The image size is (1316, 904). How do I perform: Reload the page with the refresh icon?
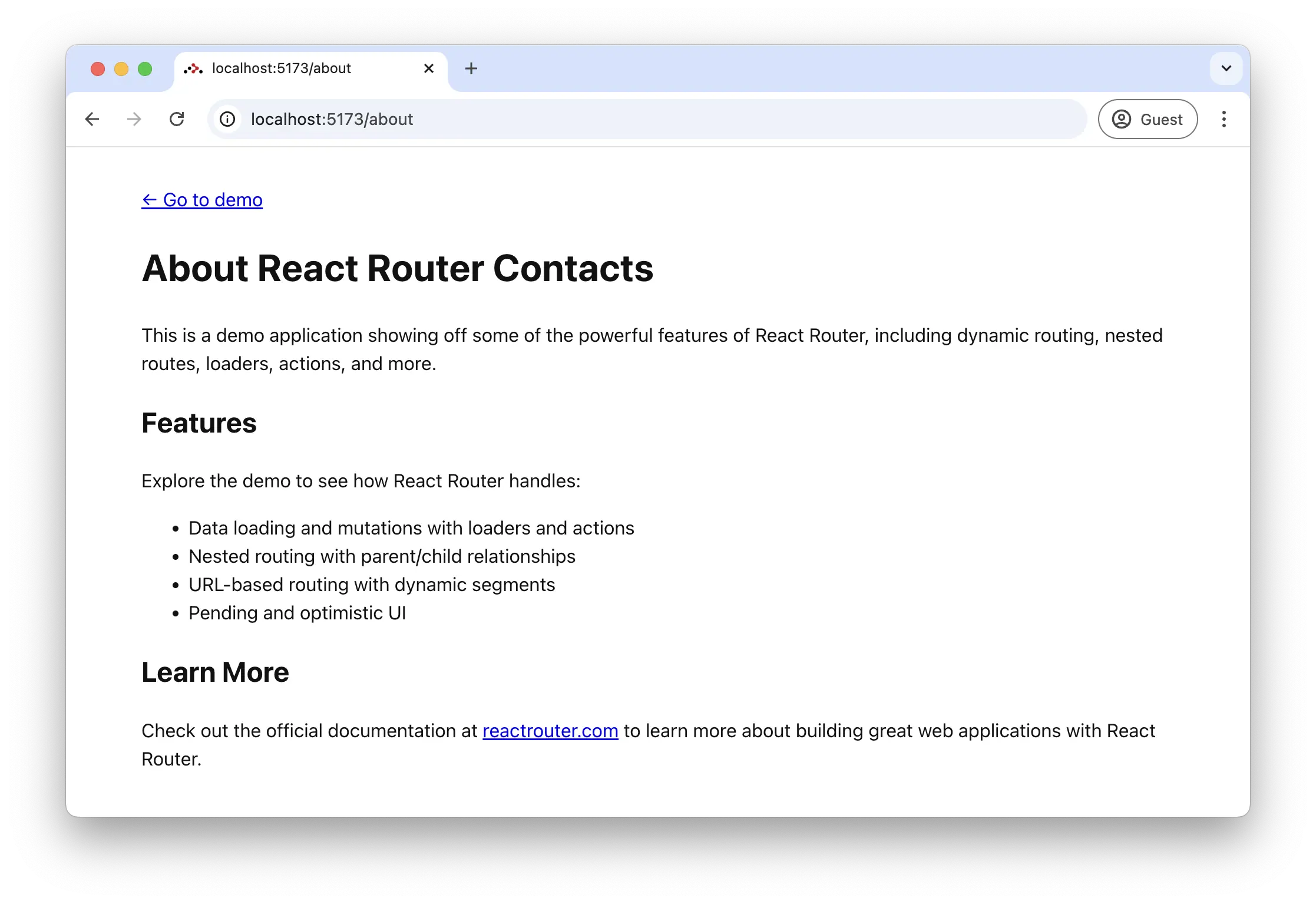(x=177, y=119)
